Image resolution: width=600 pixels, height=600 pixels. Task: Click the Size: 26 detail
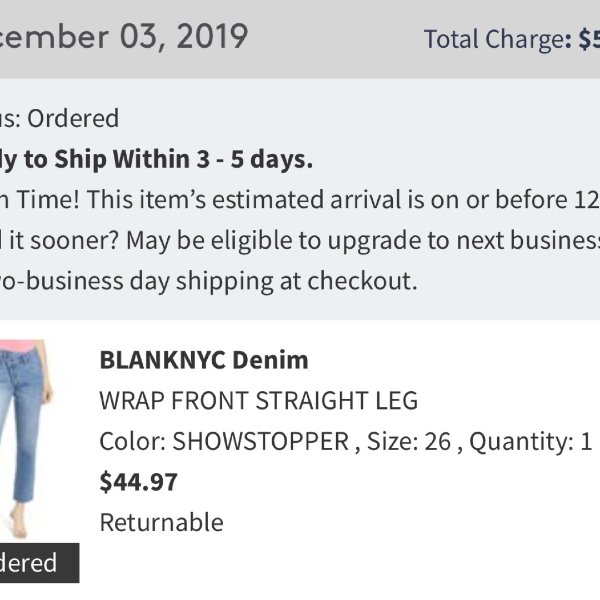click(409, 441)
